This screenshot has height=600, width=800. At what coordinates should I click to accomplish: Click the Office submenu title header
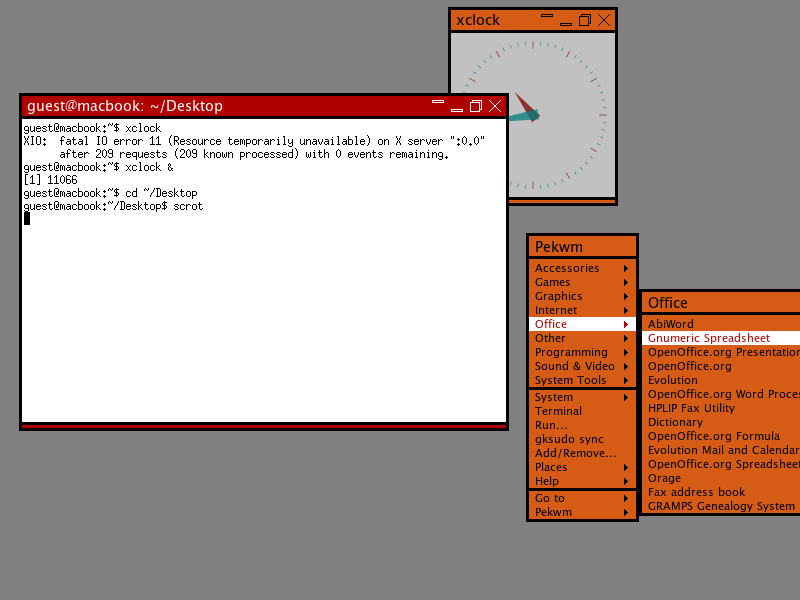(x=721, y=303)
